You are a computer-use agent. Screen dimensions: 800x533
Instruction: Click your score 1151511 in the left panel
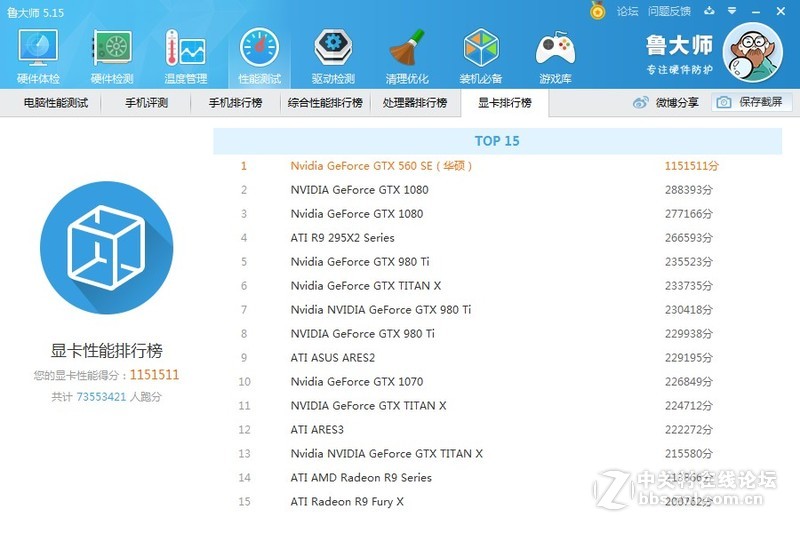155,375
